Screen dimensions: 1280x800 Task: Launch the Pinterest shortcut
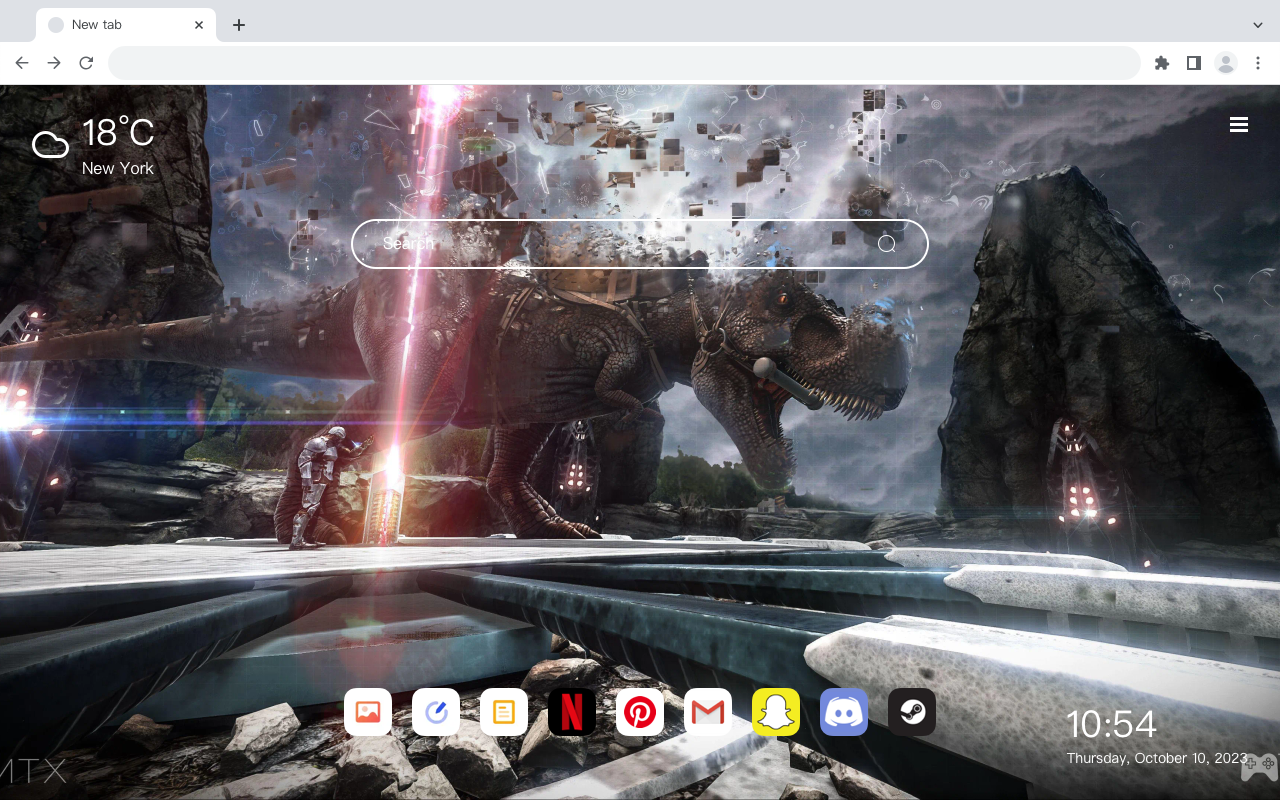tap(640, 712)
